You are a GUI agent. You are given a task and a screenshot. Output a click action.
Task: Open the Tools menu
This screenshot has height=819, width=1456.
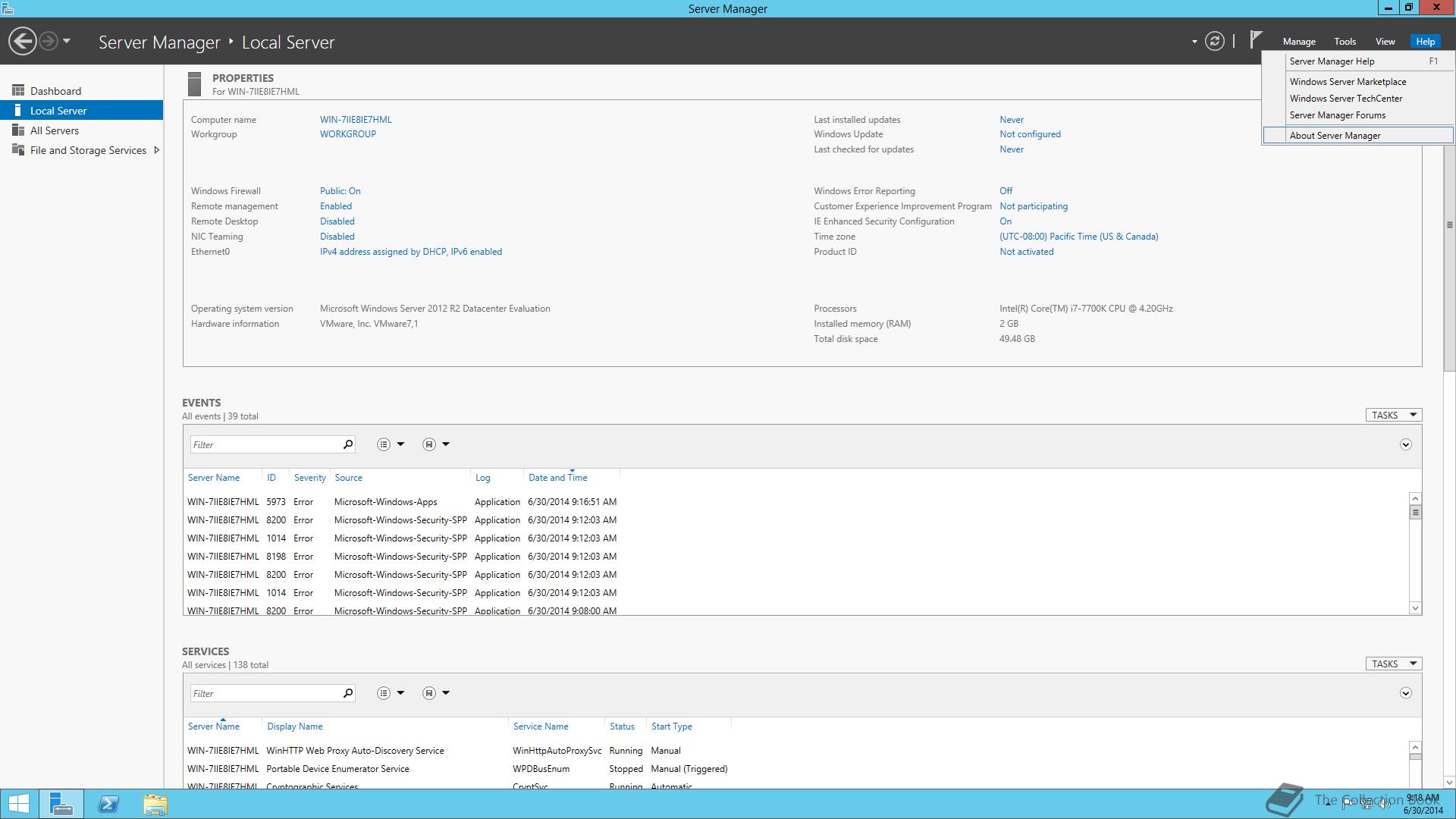1345,42
